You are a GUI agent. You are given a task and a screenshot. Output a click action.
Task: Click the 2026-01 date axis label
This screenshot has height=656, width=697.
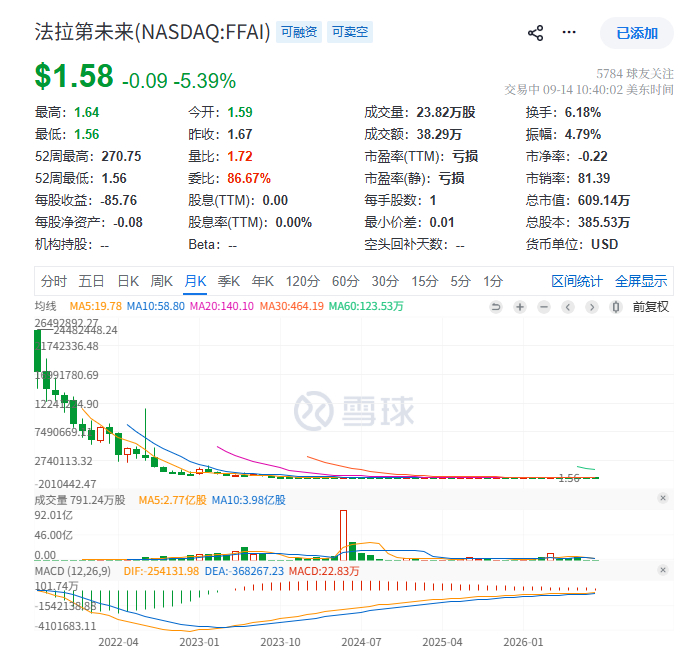523,642
